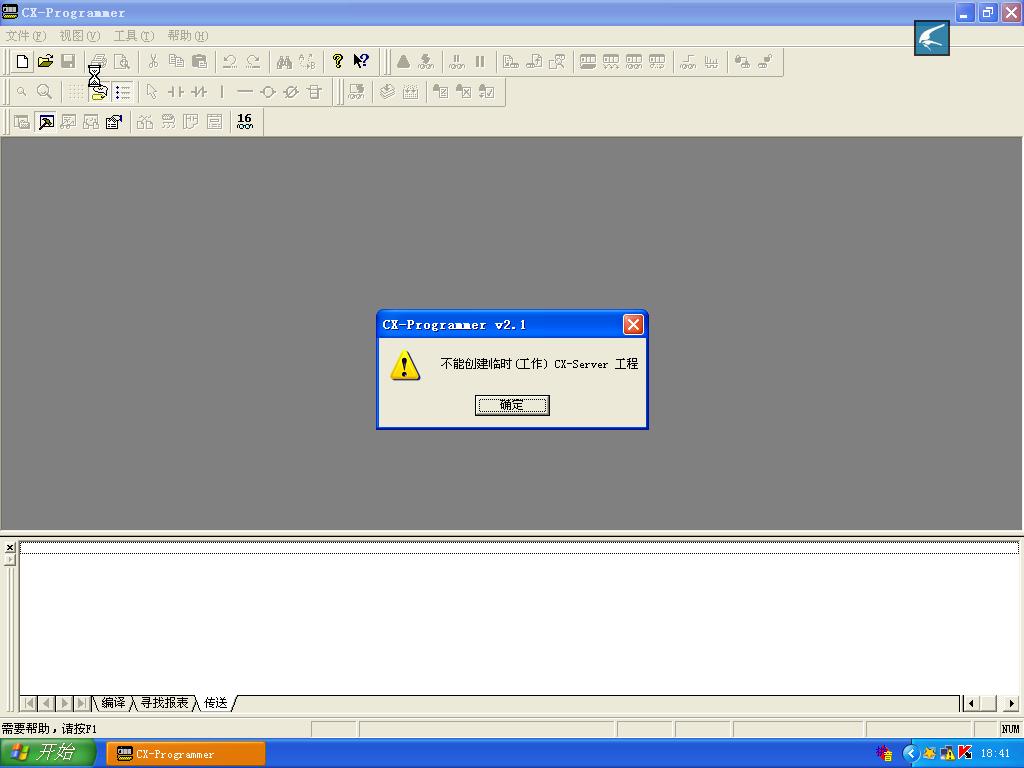Click the small Zoom Out magnifier
The height and width of the screenshot is (768, 1024).
[22, 91]
